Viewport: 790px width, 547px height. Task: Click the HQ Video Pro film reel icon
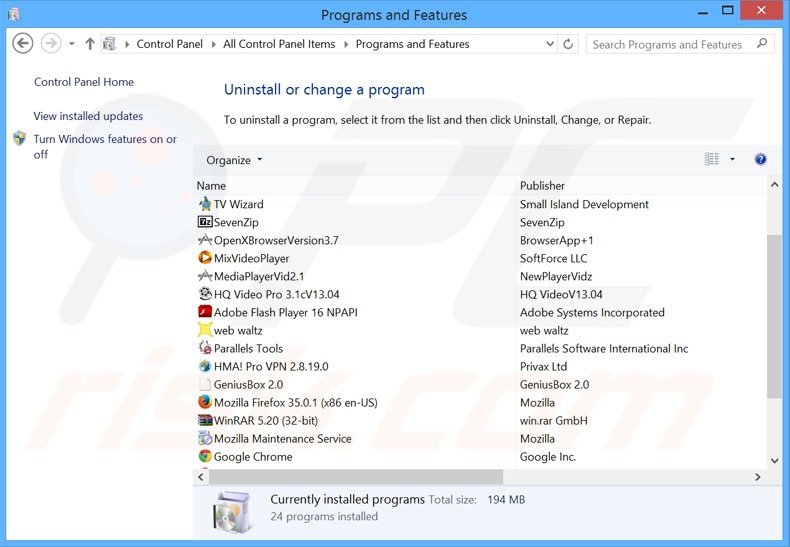point(205,294)
